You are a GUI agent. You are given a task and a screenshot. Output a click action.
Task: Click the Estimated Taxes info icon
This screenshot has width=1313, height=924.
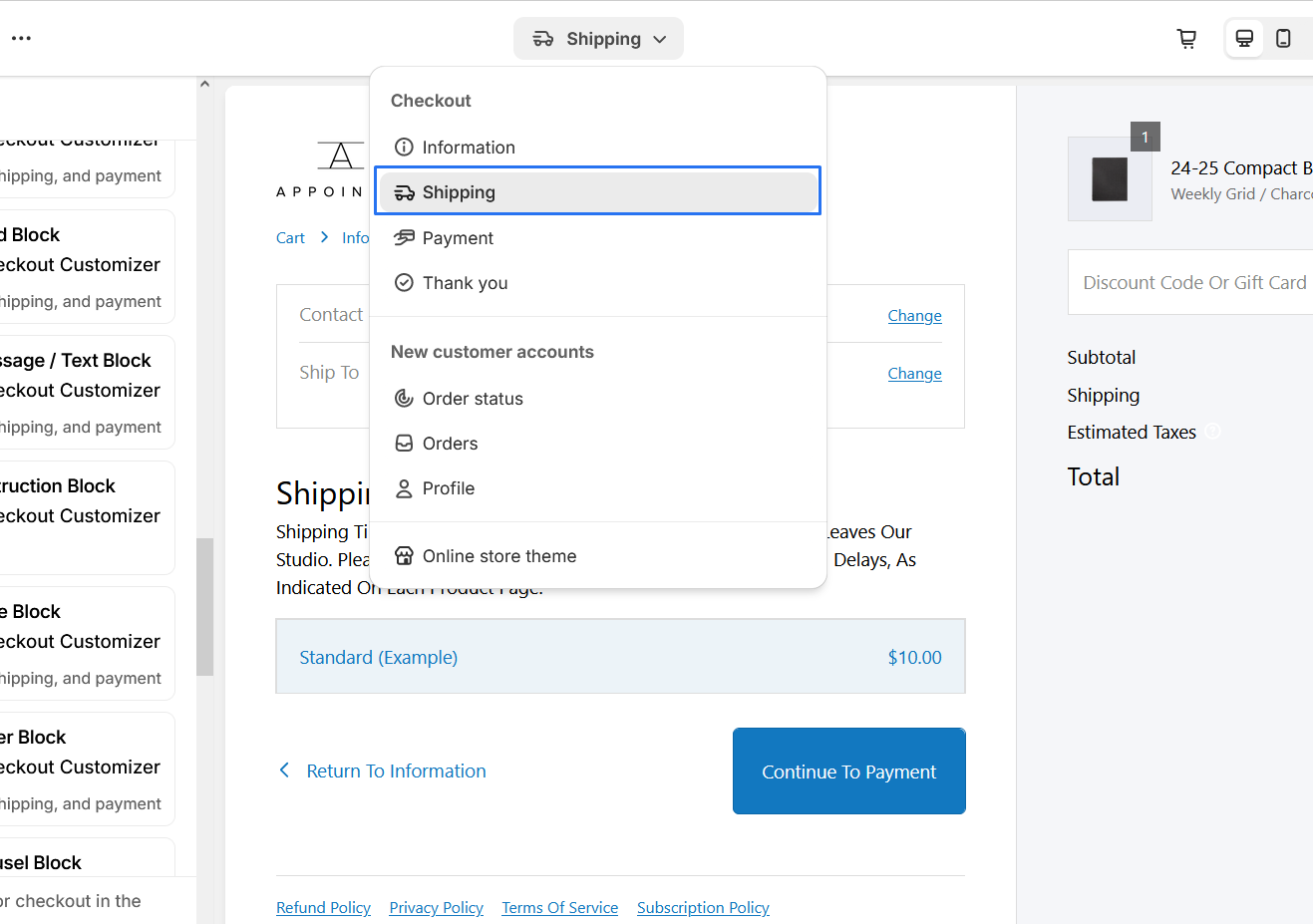click(1212, 432)
